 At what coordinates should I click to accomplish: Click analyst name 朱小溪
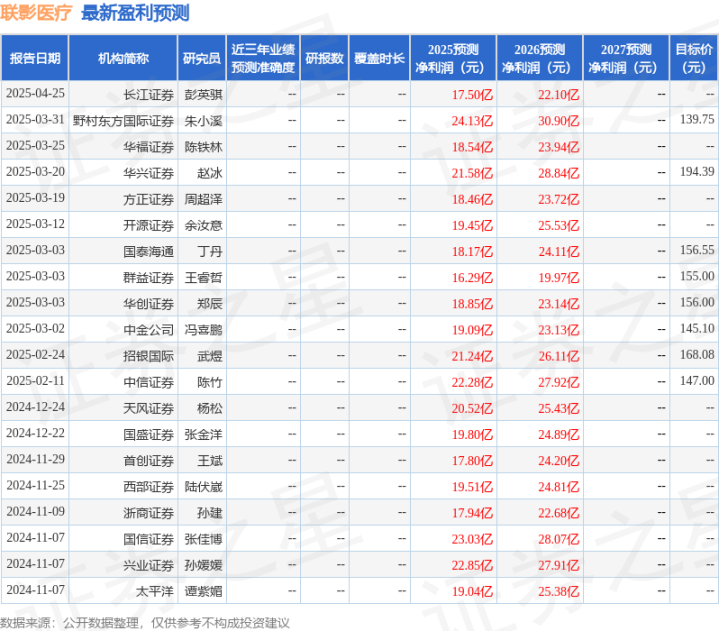(x=203, y=121)
